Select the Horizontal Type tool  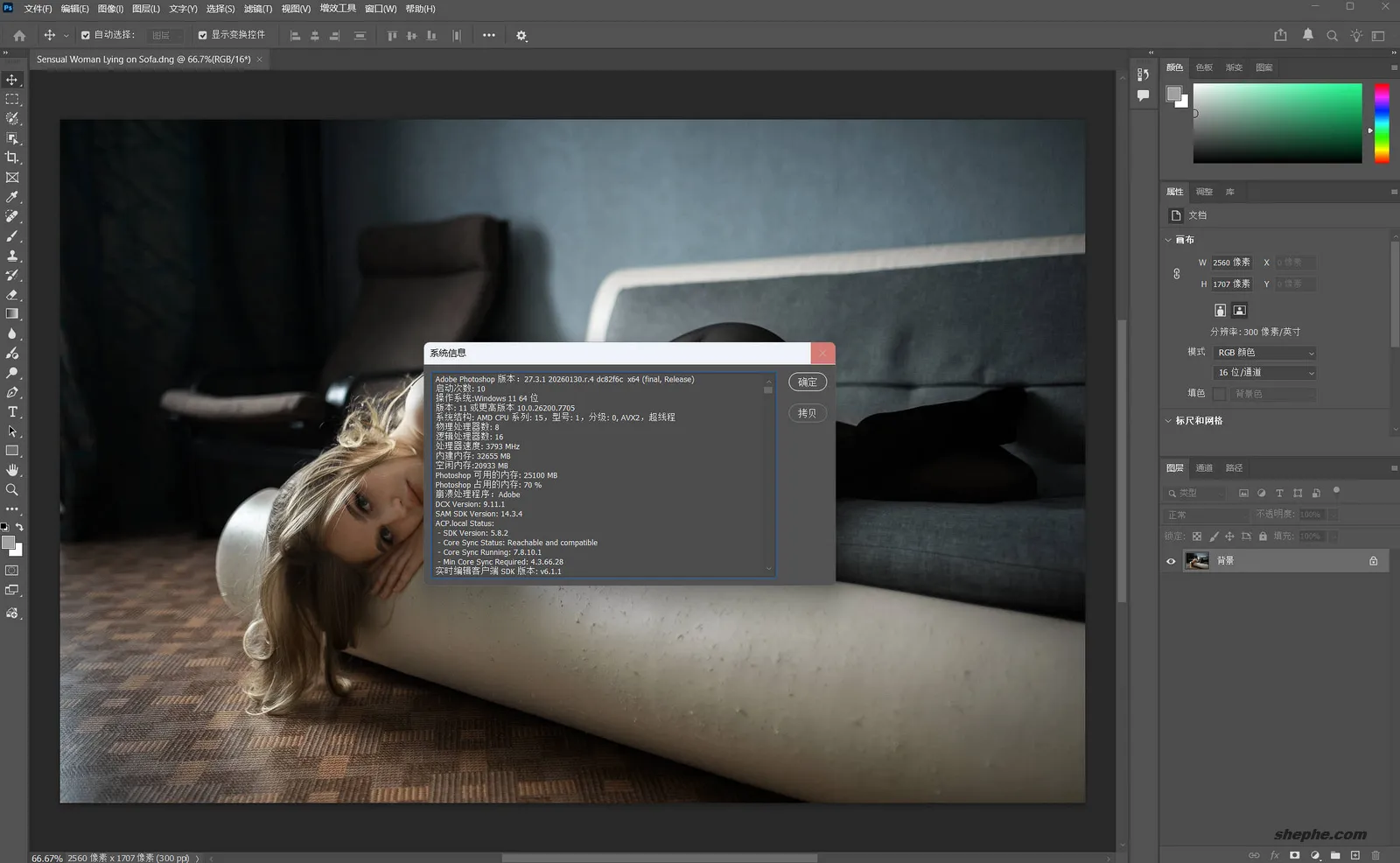11,411
